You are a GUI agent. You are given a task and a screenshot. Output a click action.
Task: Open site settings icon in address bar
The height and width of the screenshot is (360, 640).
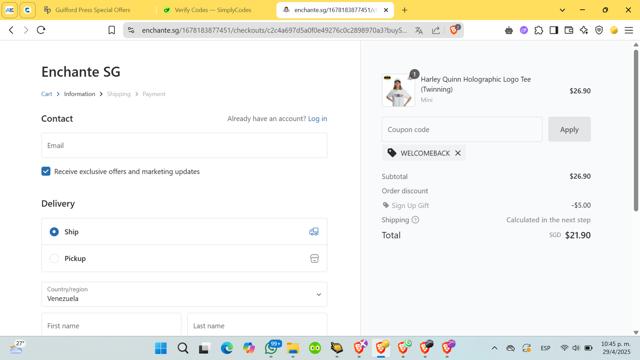tap(131, 30)
